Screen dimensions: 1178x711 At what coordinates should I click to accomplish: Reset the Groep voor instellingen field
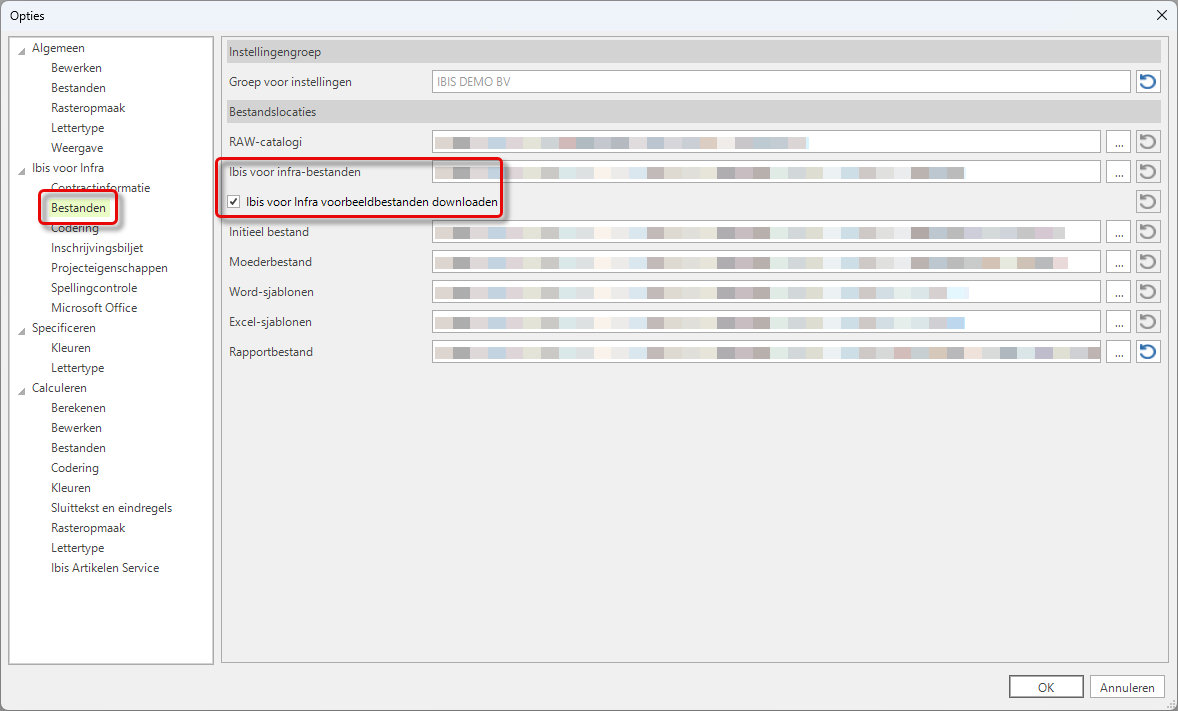(1148, 82)
